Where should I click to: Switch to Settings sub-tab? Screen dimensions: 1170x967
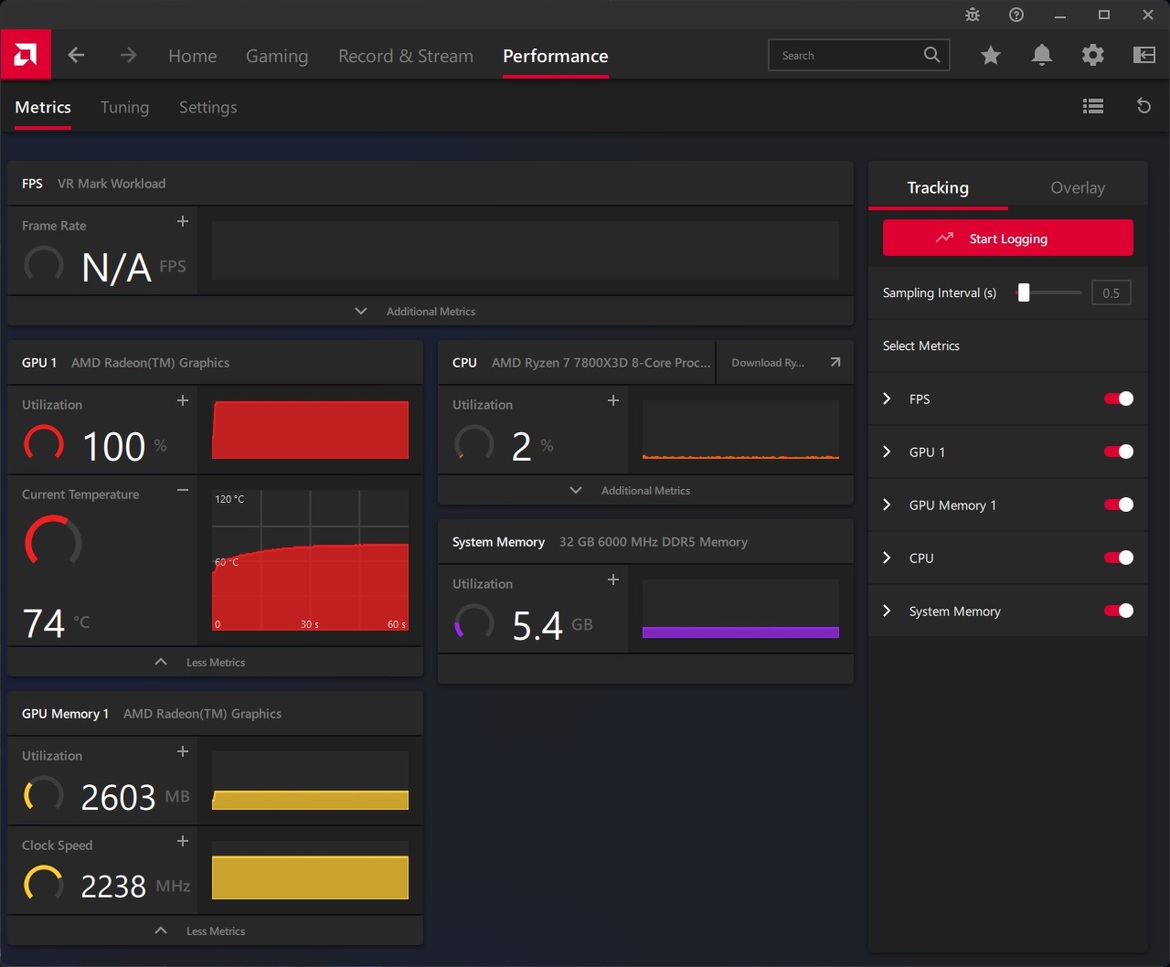[208, 107]
